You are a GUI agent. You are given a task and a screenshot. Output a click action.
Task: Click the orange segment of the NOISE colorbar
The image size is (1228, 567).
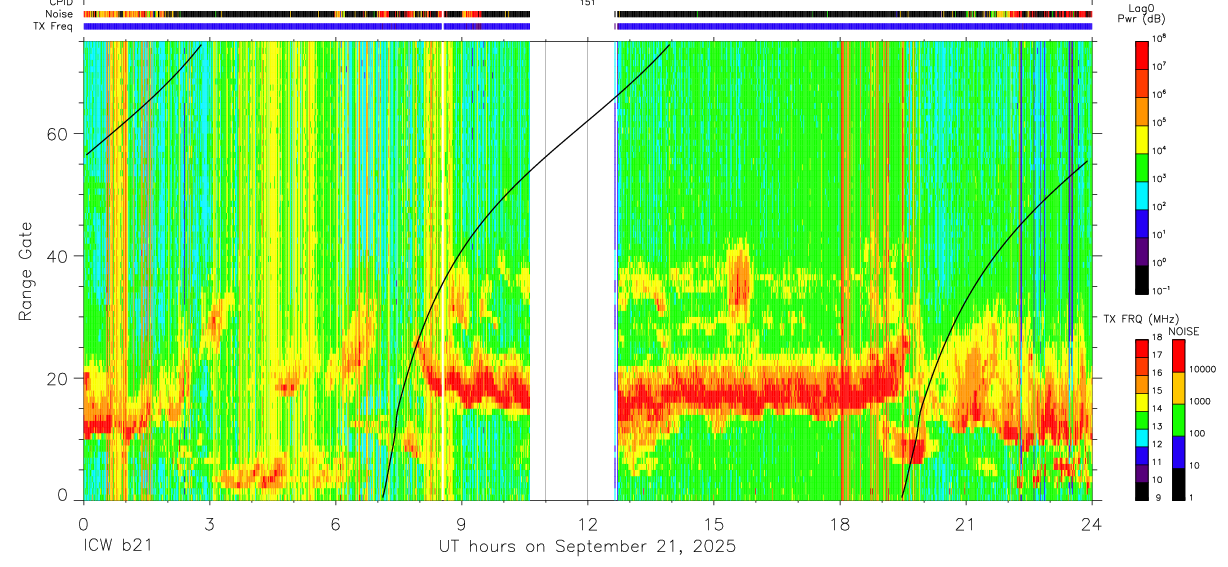pyautogui.click(x=1177, y=388)
